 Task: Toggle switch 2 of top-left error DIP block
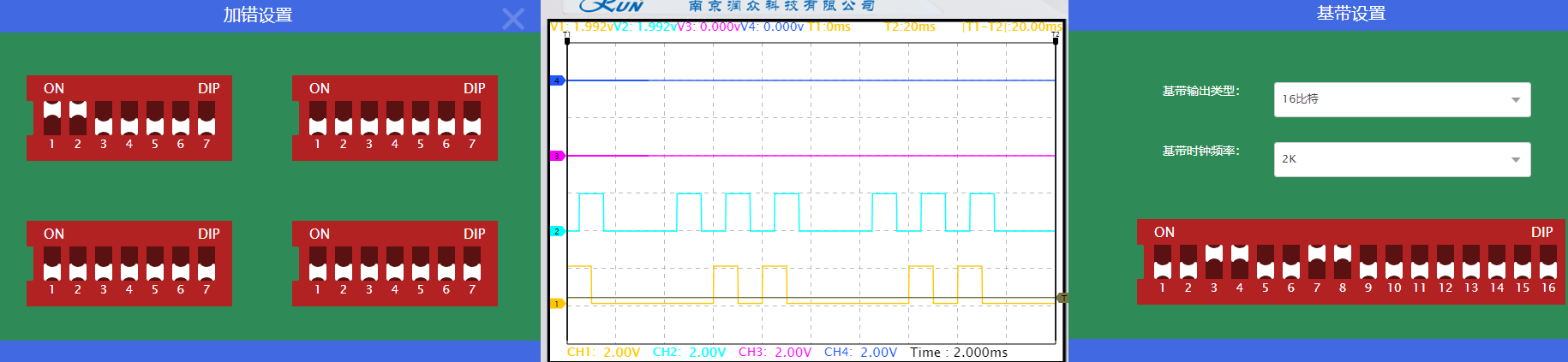tap(78, 118)
